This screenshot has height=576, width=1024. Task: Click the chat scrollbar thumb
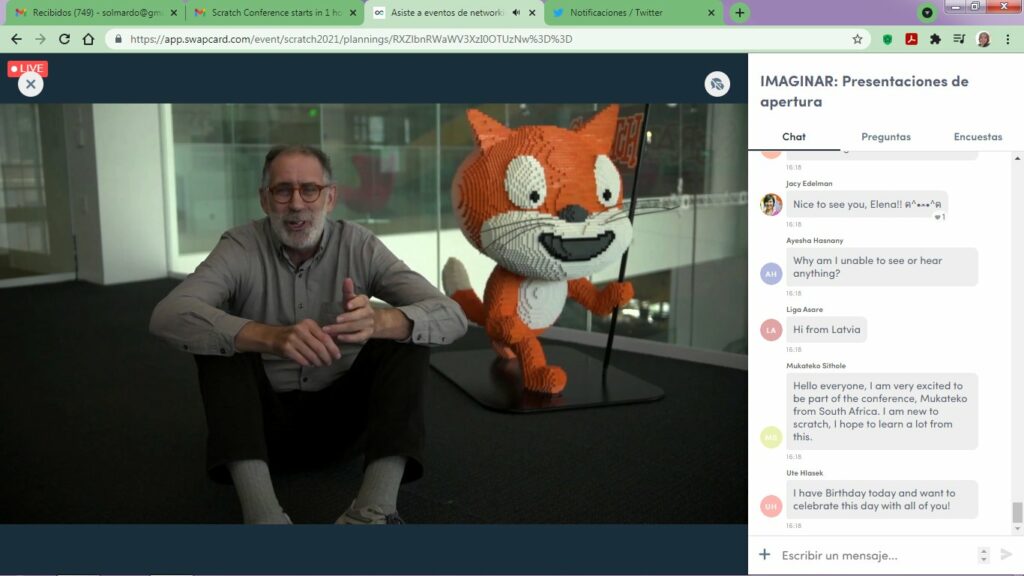tap(1017, 512)
